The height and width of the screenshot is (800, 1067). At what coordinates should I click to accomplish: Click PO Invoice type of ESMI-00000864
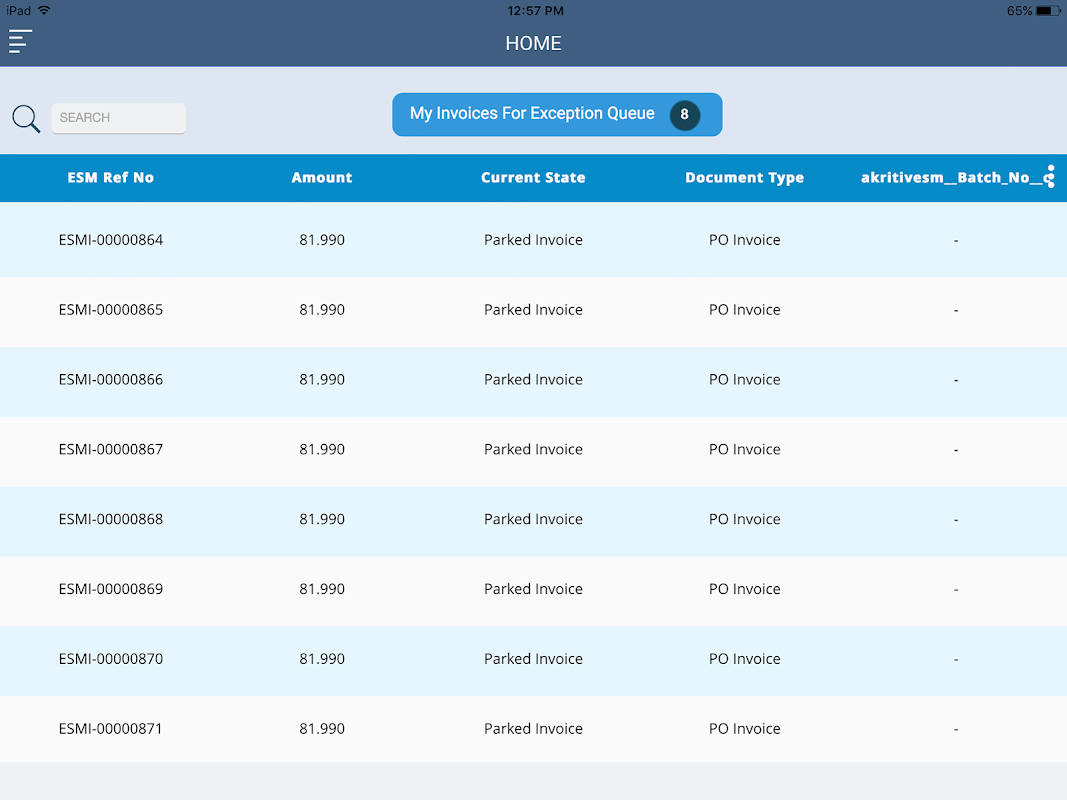click(x=744, y=240)
